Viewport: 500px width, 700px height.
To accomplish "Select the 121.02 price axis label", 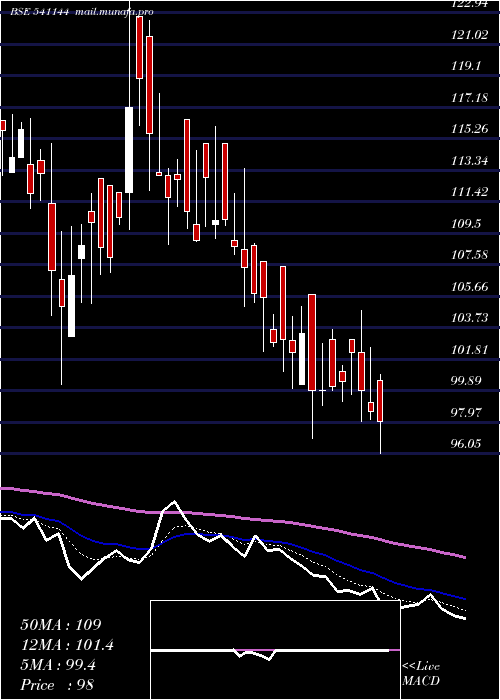I will 469,35.
